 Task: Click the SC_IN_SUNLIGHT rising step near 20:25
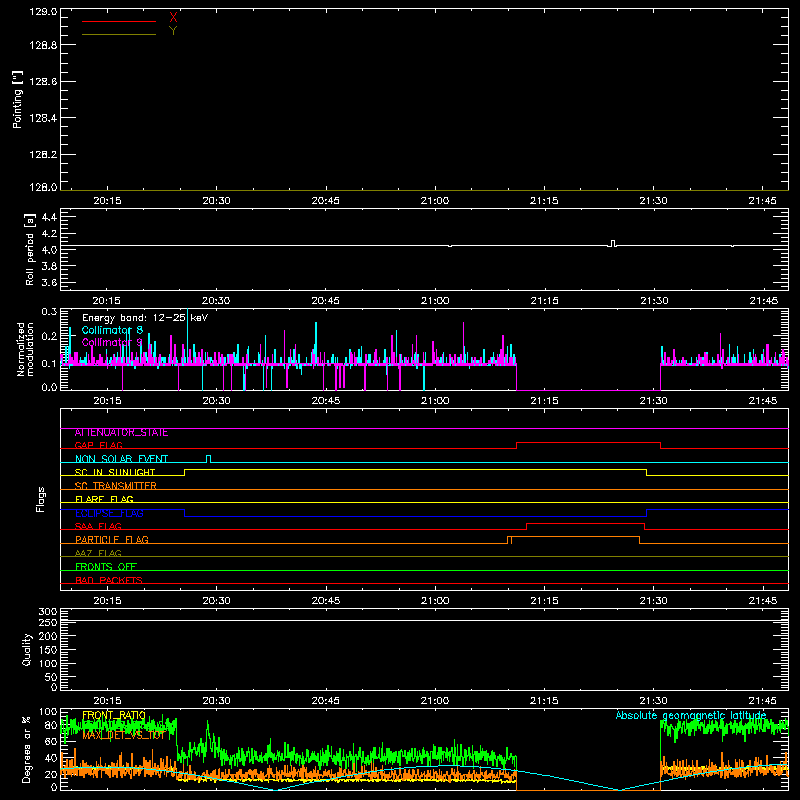click(x=185, y=472)
